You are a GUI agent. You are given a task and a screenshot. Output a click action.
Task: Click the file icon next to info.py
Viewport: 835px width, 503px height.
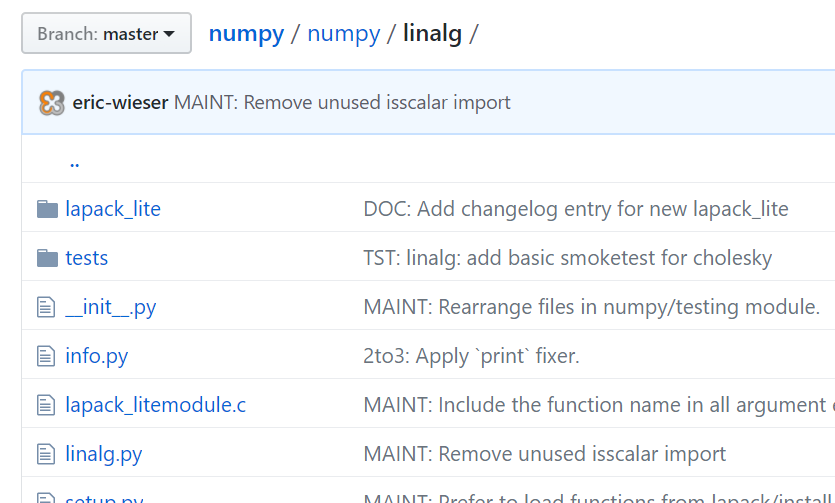click(46, 356)
